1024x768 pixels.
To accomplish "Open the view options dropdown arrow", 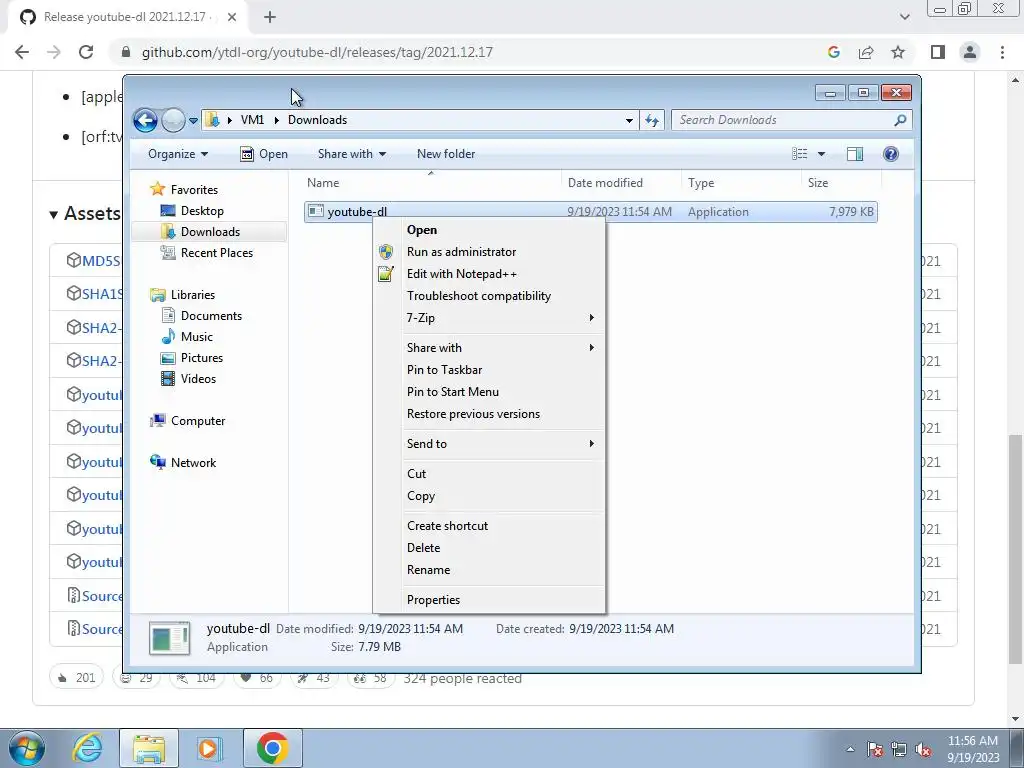I will [821, 154].
